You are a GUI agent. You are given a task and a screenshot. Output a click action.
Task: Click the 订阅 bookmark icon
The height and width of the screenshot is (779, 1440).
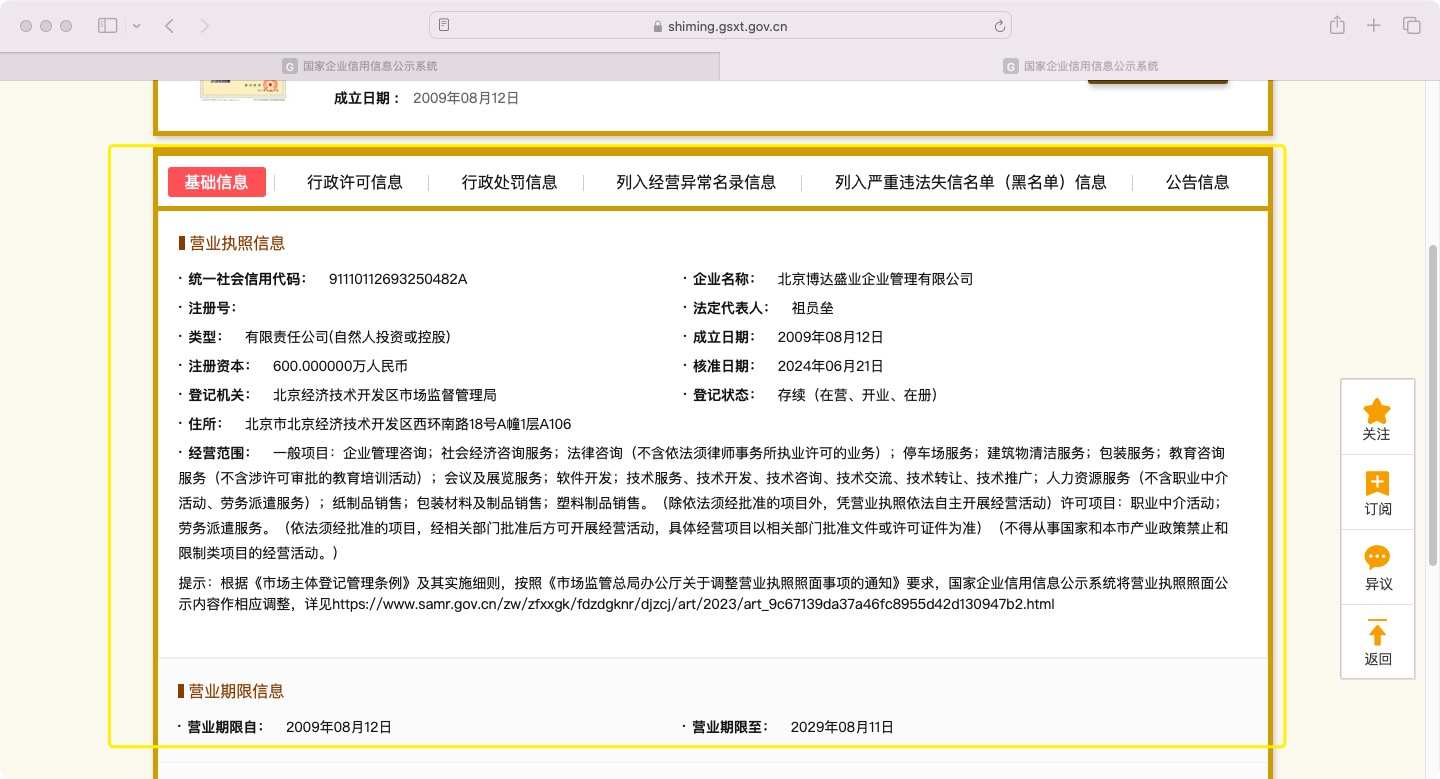pyautogui.click(x=1377, y=484)
